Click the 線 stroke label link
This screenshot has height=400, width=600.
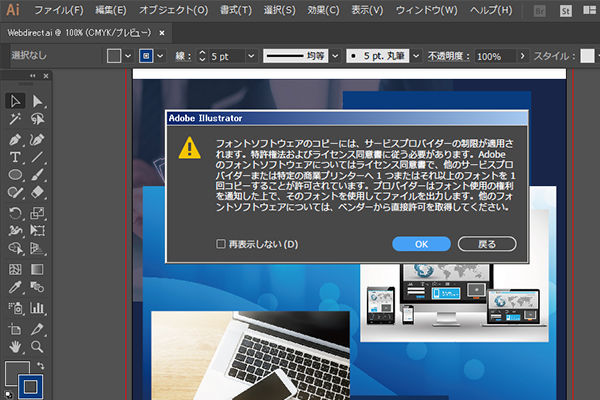point(183,56)
